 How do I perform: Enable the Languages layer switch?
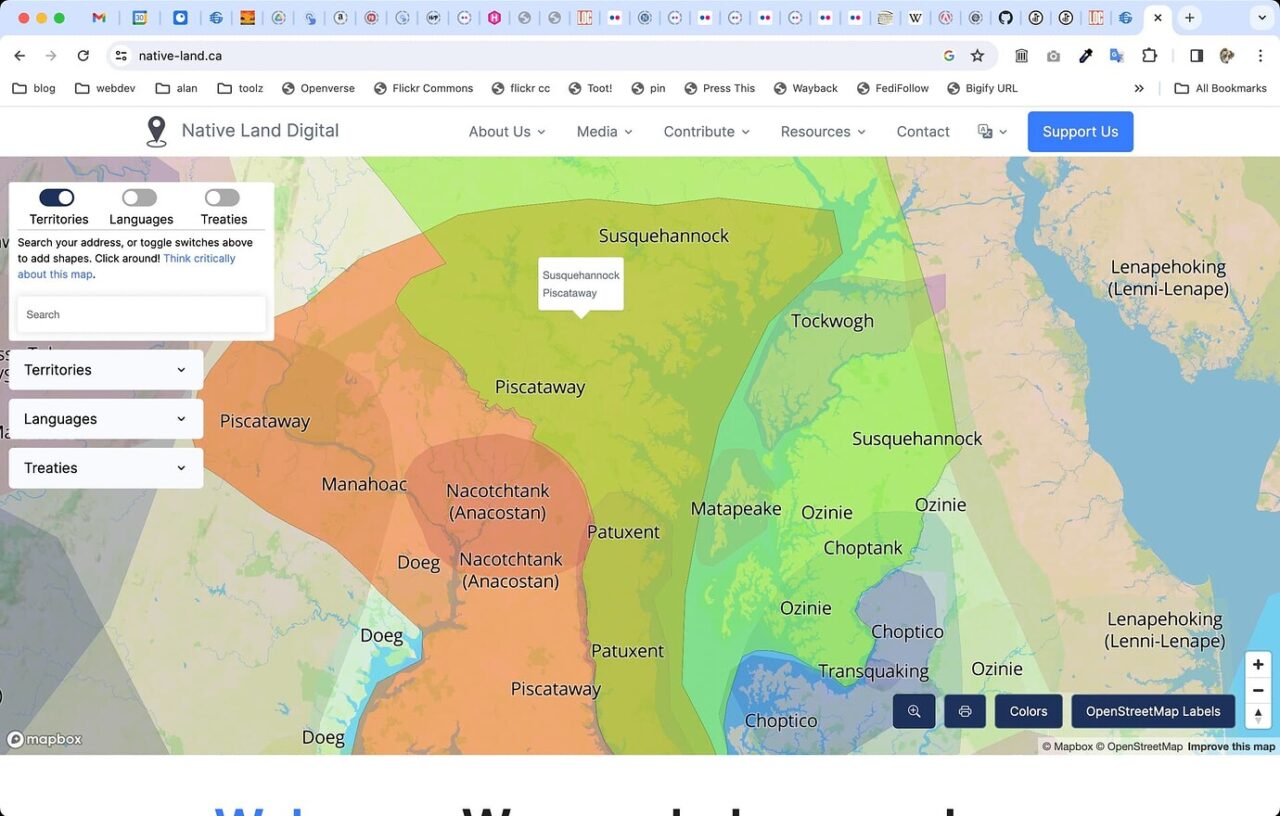[x=140, y=198]
